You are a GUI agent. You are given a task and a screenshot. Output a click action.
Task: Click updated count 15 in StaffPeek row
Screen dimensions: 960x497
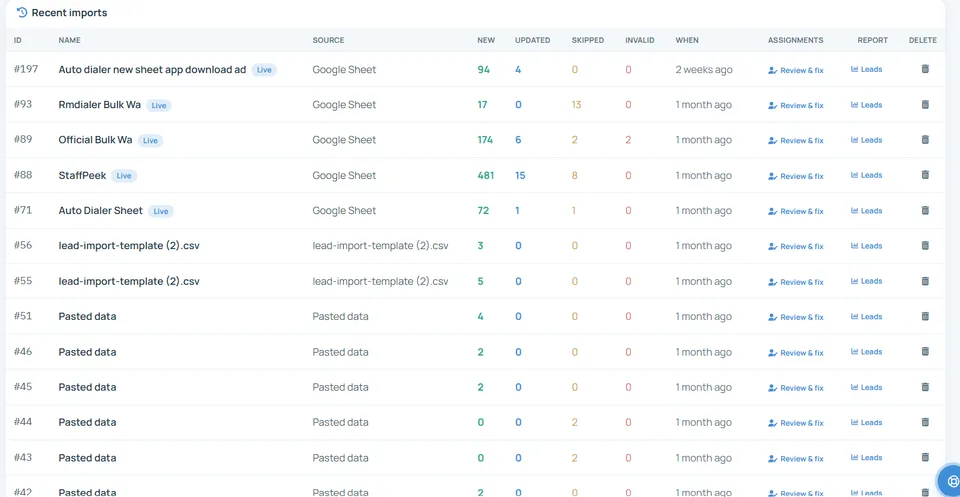520,175
